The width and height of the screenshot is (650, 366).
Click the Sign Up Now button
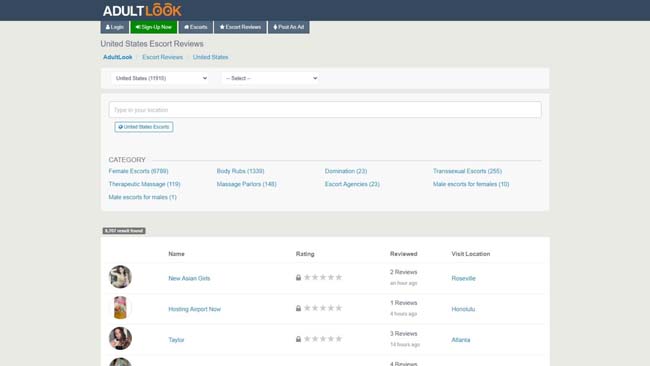tap(154, 27)
